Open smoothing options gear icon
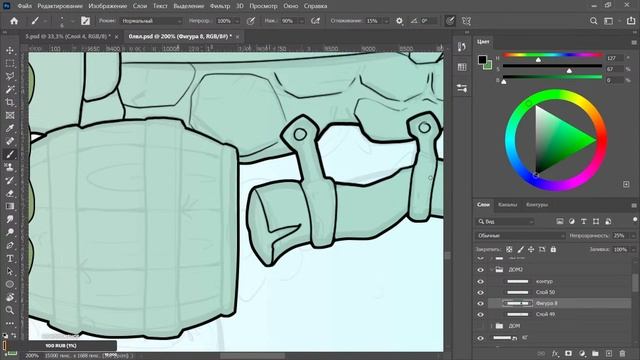 [x=399, y=21]
